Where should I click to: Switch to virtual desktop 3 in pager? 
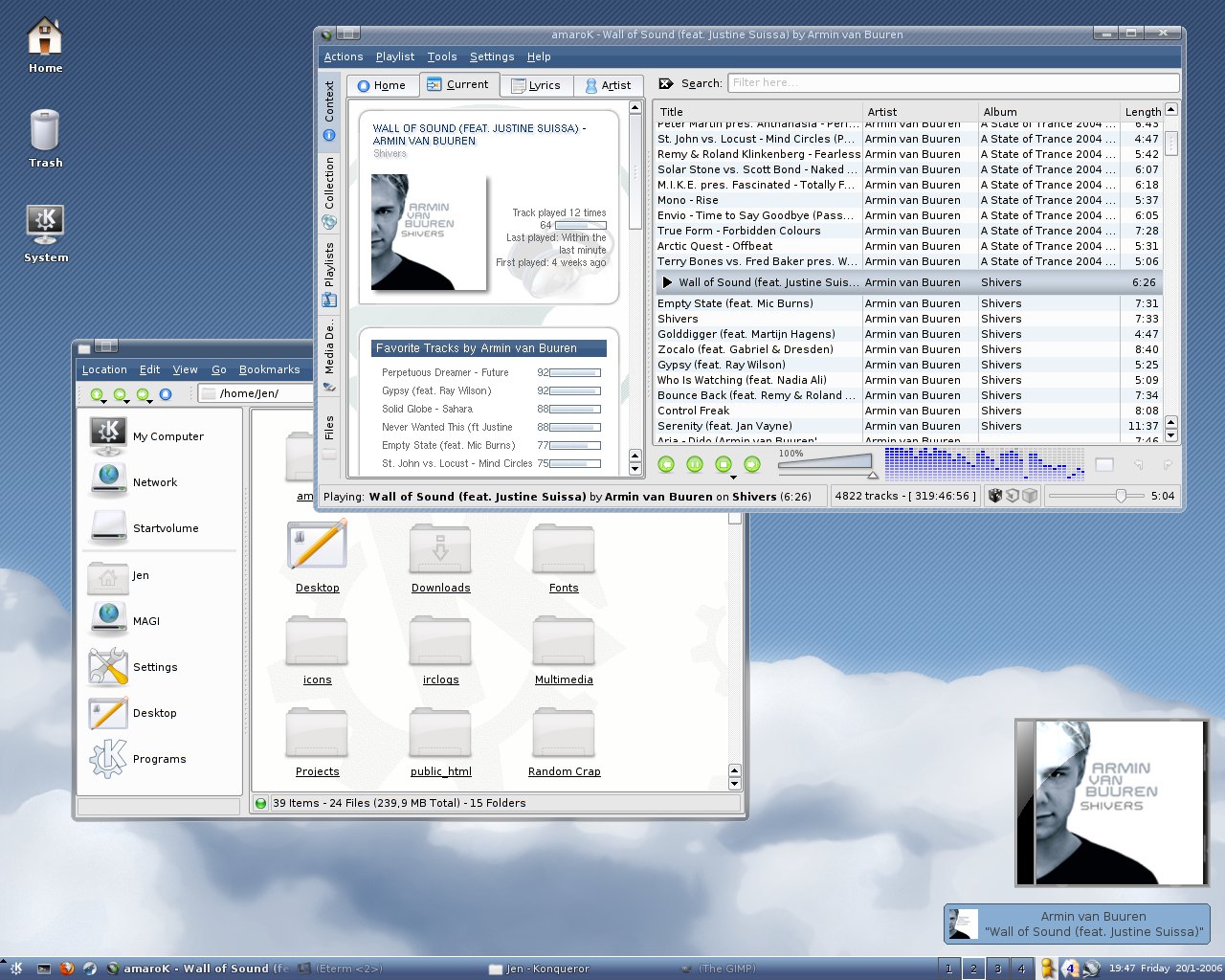point(997,968)
